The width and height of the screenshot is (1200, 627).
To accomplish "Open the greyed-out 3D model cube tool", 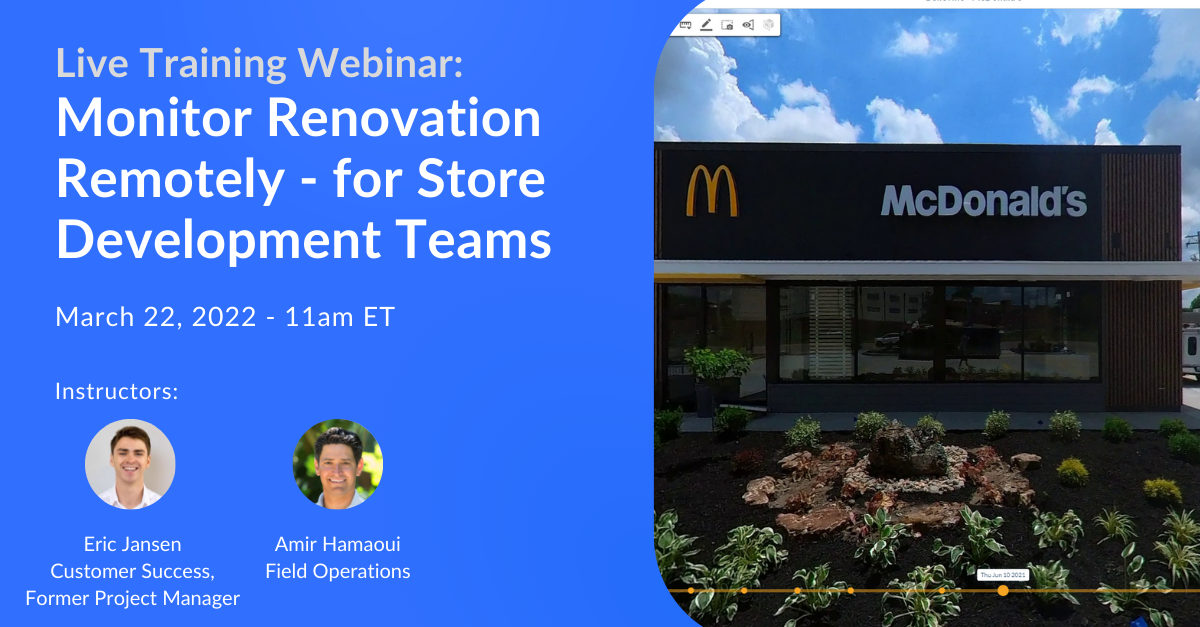I will coord(768,24).
